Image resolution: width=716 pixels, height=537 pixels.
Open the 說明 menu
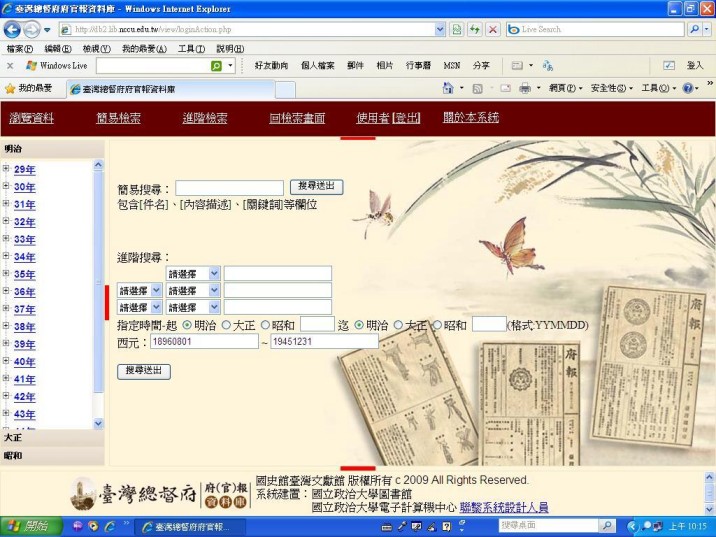[230, 49]
